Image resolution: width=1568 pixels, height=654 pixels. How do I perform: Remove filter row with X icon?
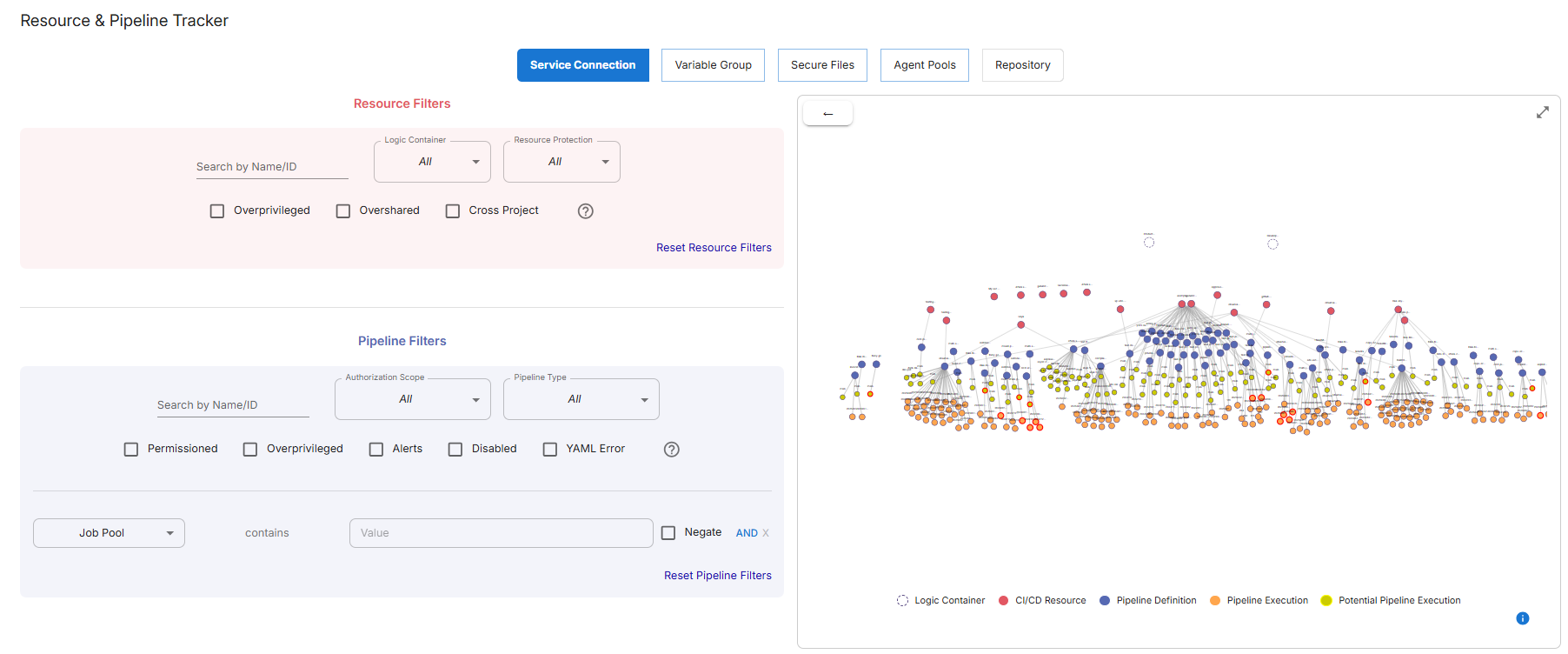[x=766, y=533]
